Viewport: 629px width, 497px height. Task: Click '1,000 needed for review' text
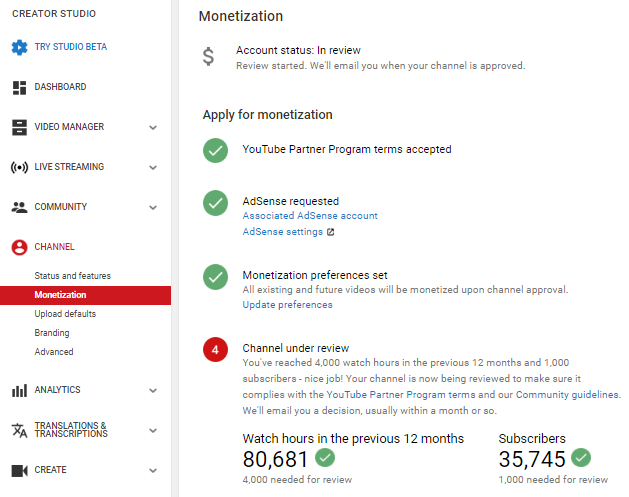553,480
